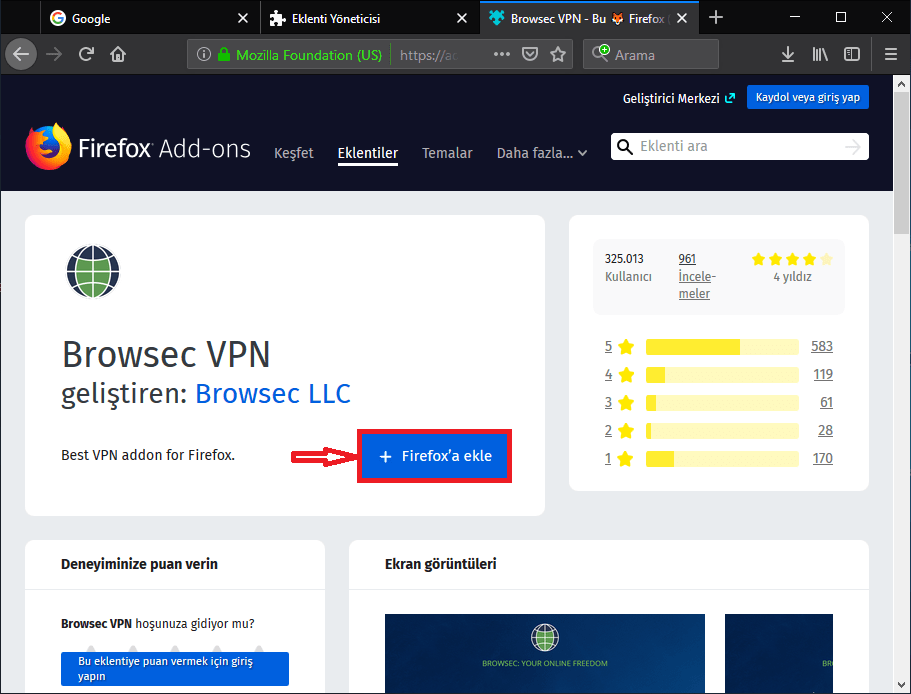Close the Eklenti Yöneticisi tab
This screenshot has height=694, width=911.
click(x=462, y=19)
